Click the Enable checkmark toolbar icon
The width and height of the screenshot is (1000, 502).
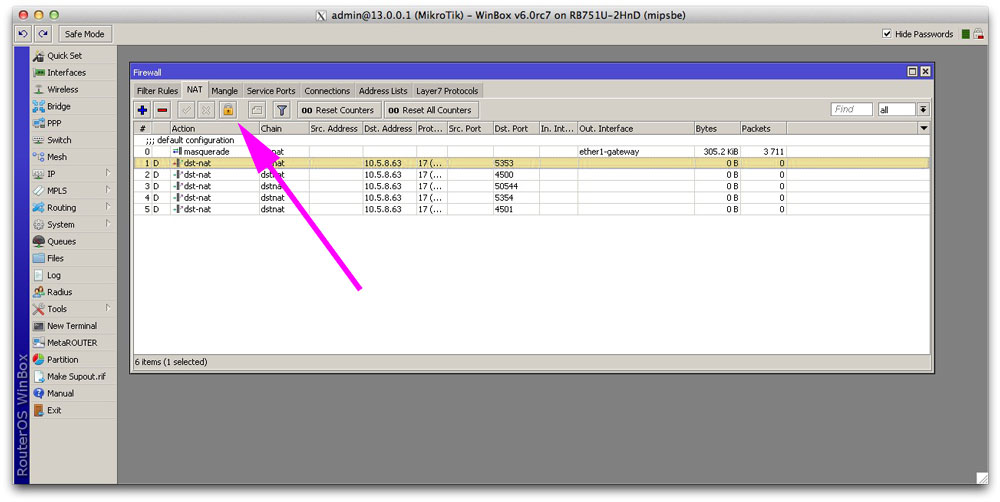186,110
